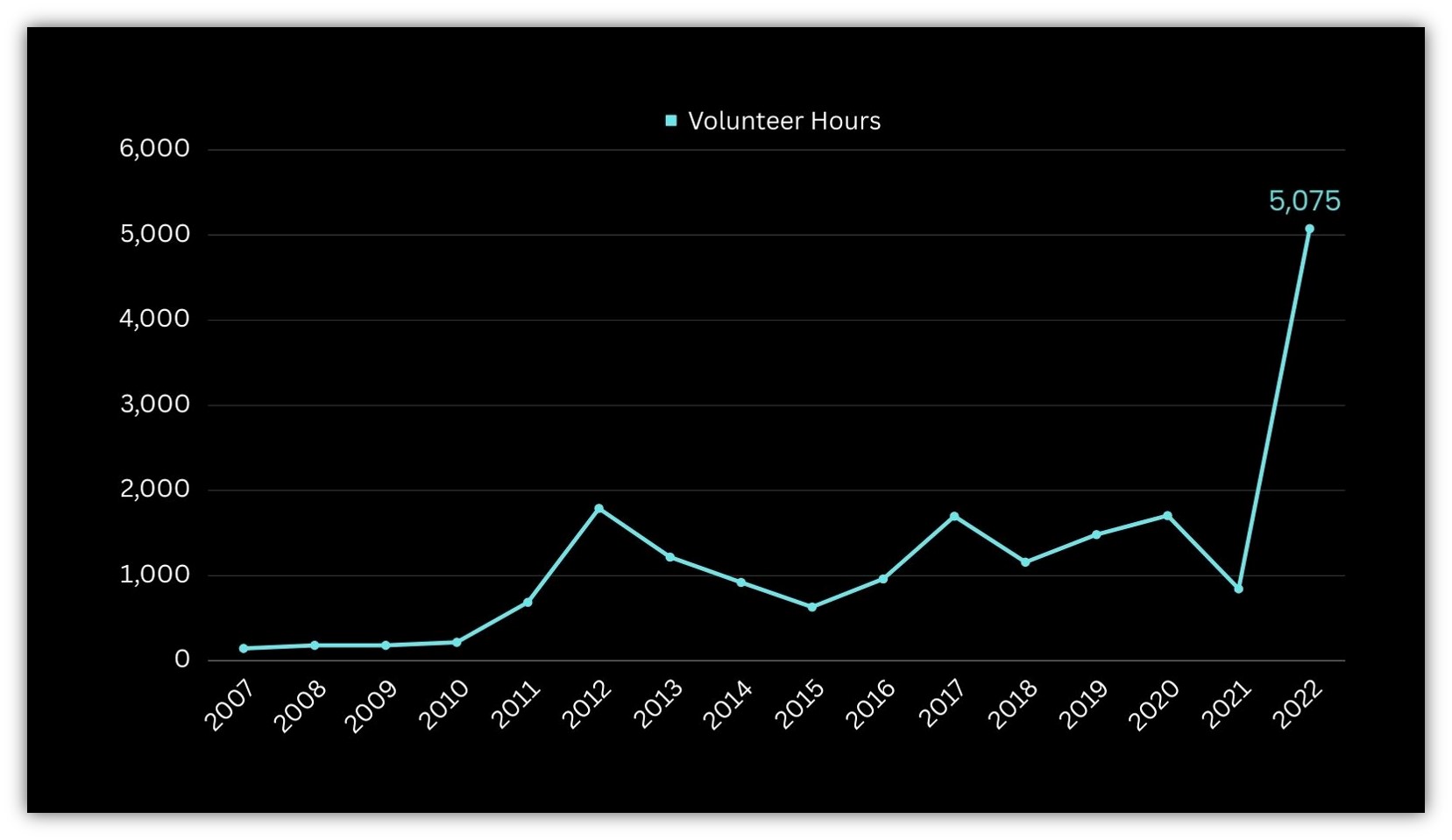Select the 2022 x-axis label
Image resolution: width=1452 pixels, height=840 pixels.
tap(1296, 705)
